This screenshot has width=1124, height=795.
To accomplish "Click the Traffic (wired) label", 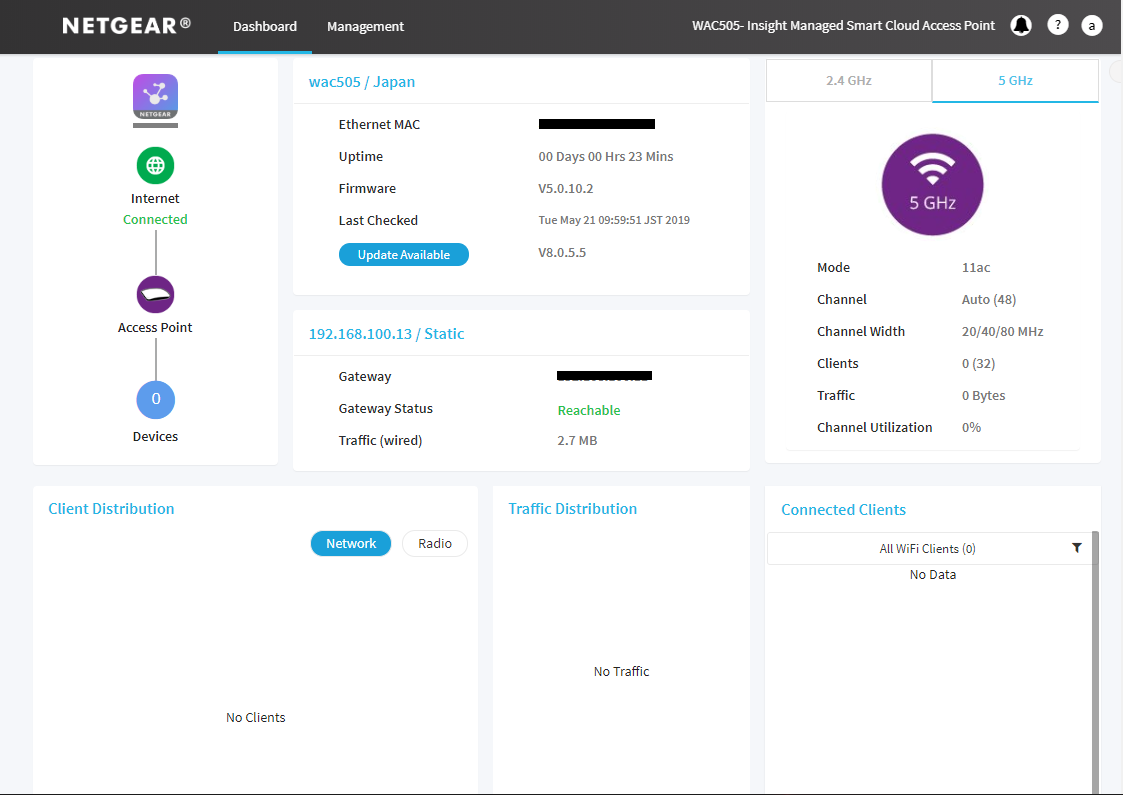I will click(381, 440).
